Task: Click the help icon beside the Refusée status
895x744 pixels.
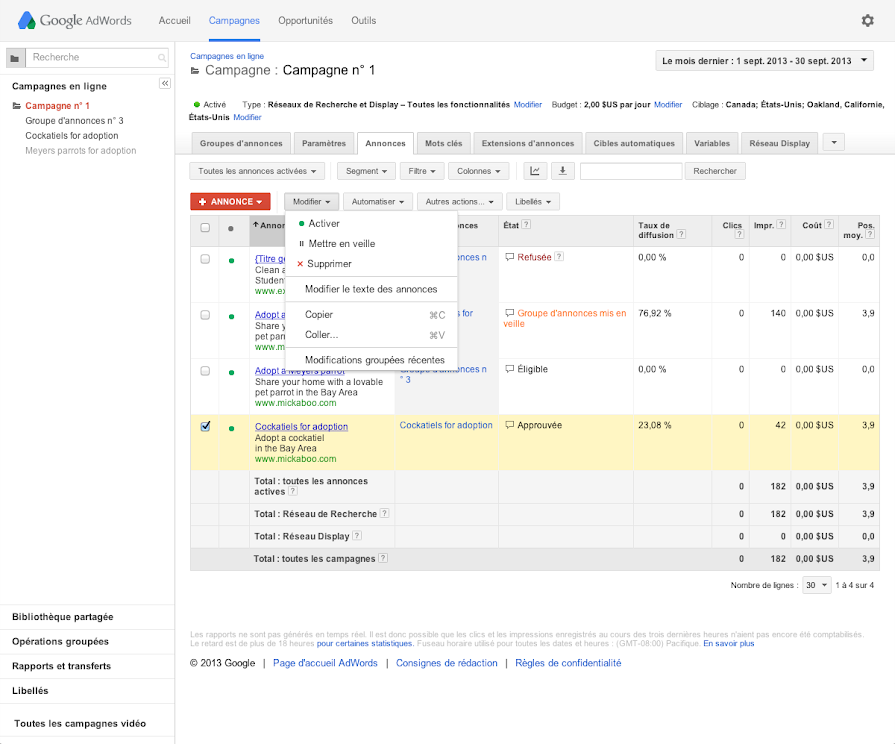Action: [559, 256]
